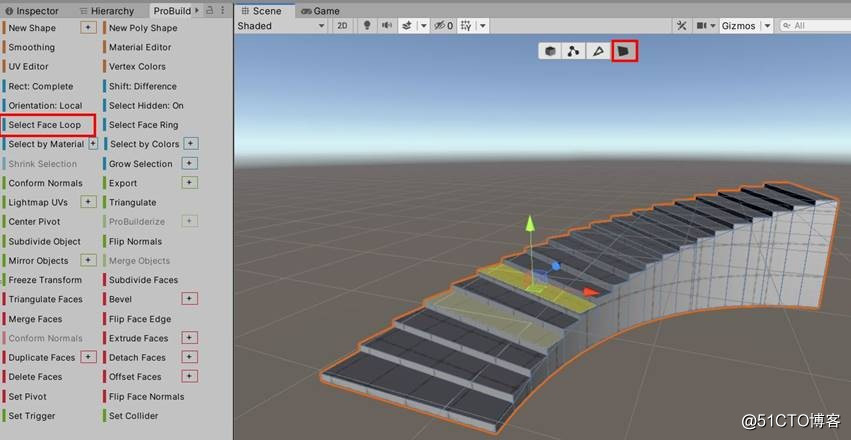Click Merge Faces button

pos(35,318)
